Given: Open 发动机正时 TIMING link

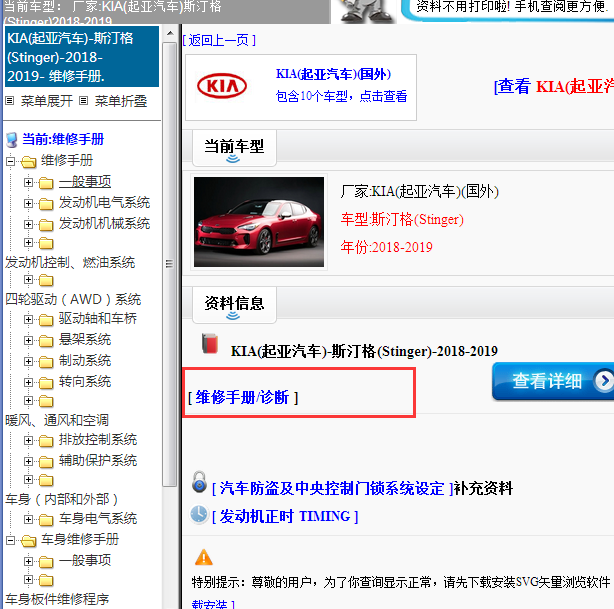Looking at the screenshot, I should 285,517.
